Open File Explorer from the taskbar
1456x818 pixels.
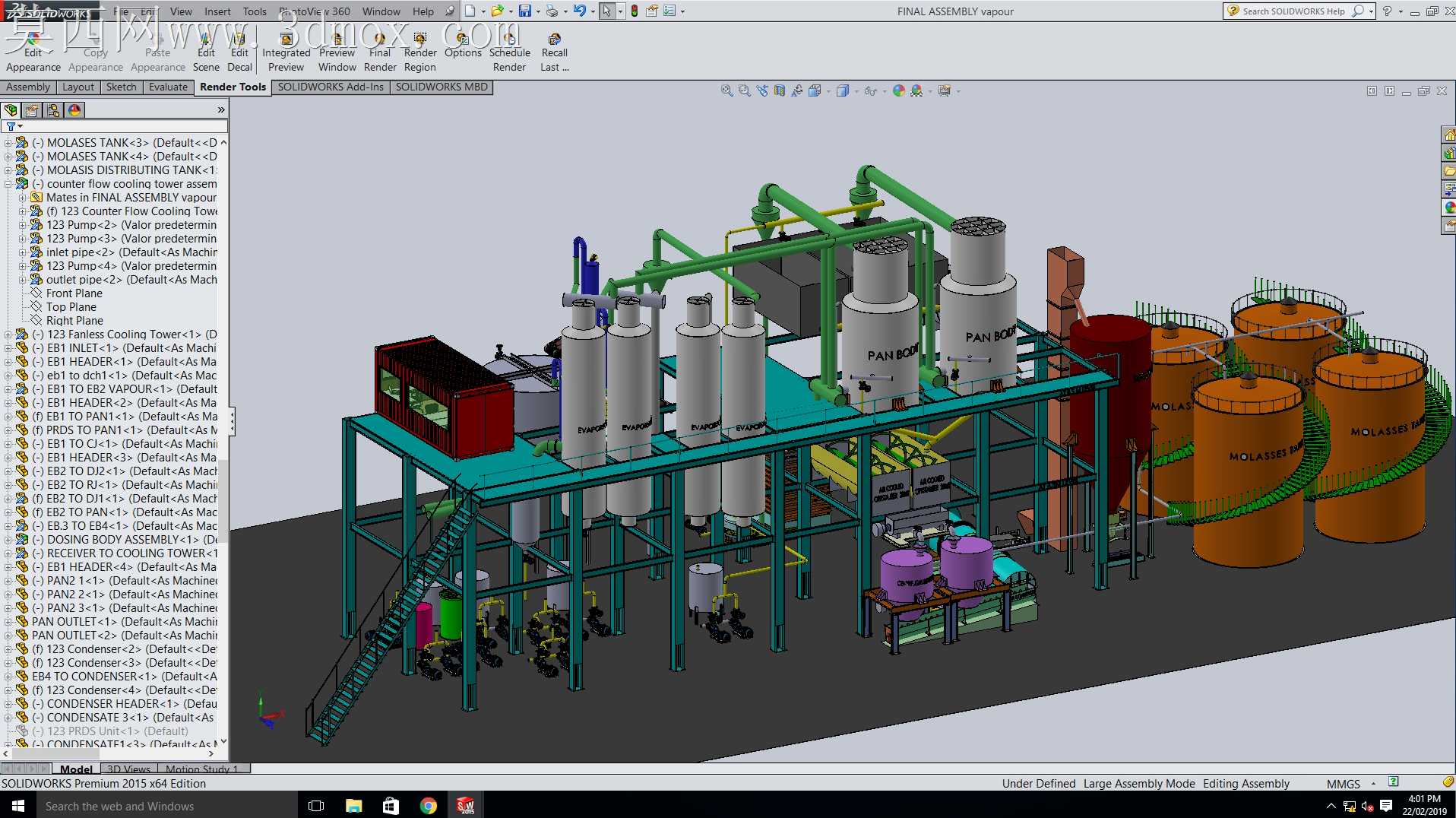(353, 806)
